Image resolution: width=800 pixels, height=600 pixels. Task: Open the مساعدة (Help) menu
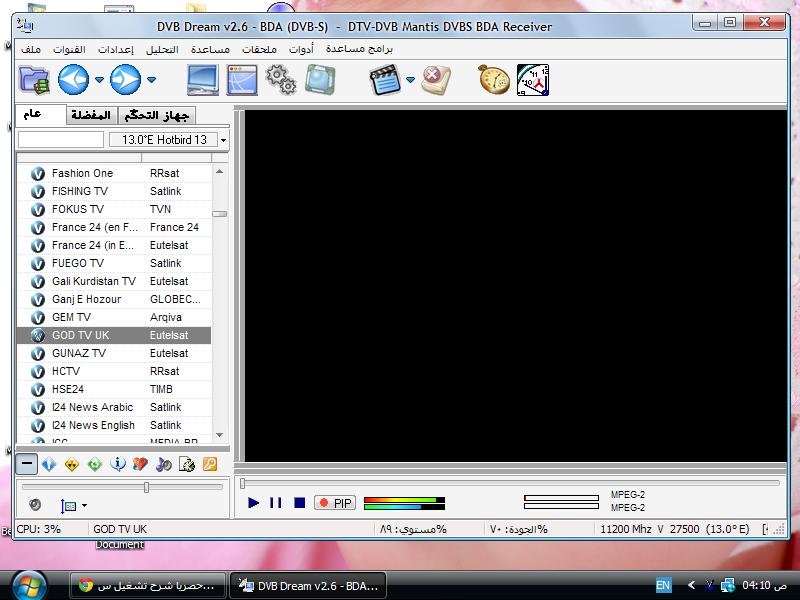pos(210,49)
